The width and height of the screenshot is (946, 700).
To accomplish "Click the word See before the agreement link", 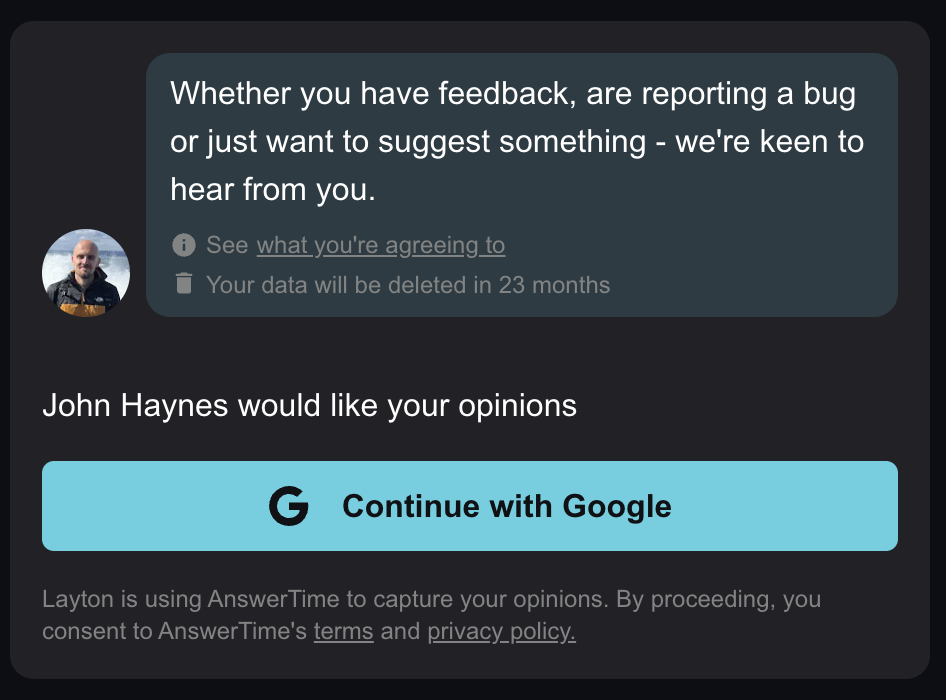I will 227,245.
